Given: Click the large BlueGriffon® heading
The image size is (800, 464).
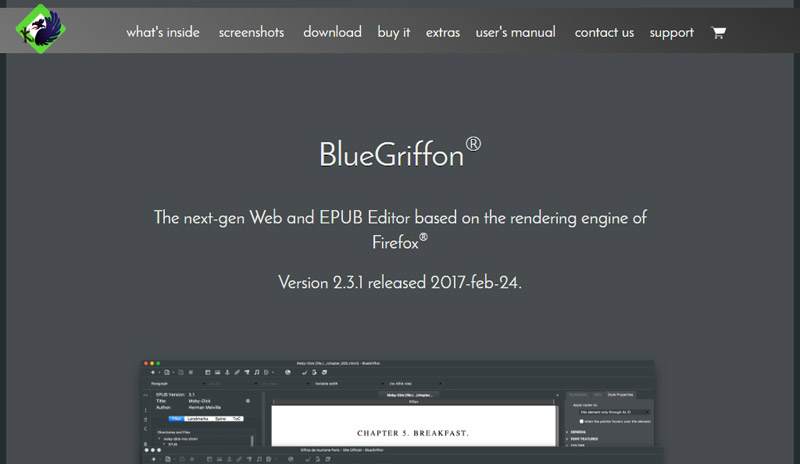Looking at the screenshot, I should pos(400,153).
